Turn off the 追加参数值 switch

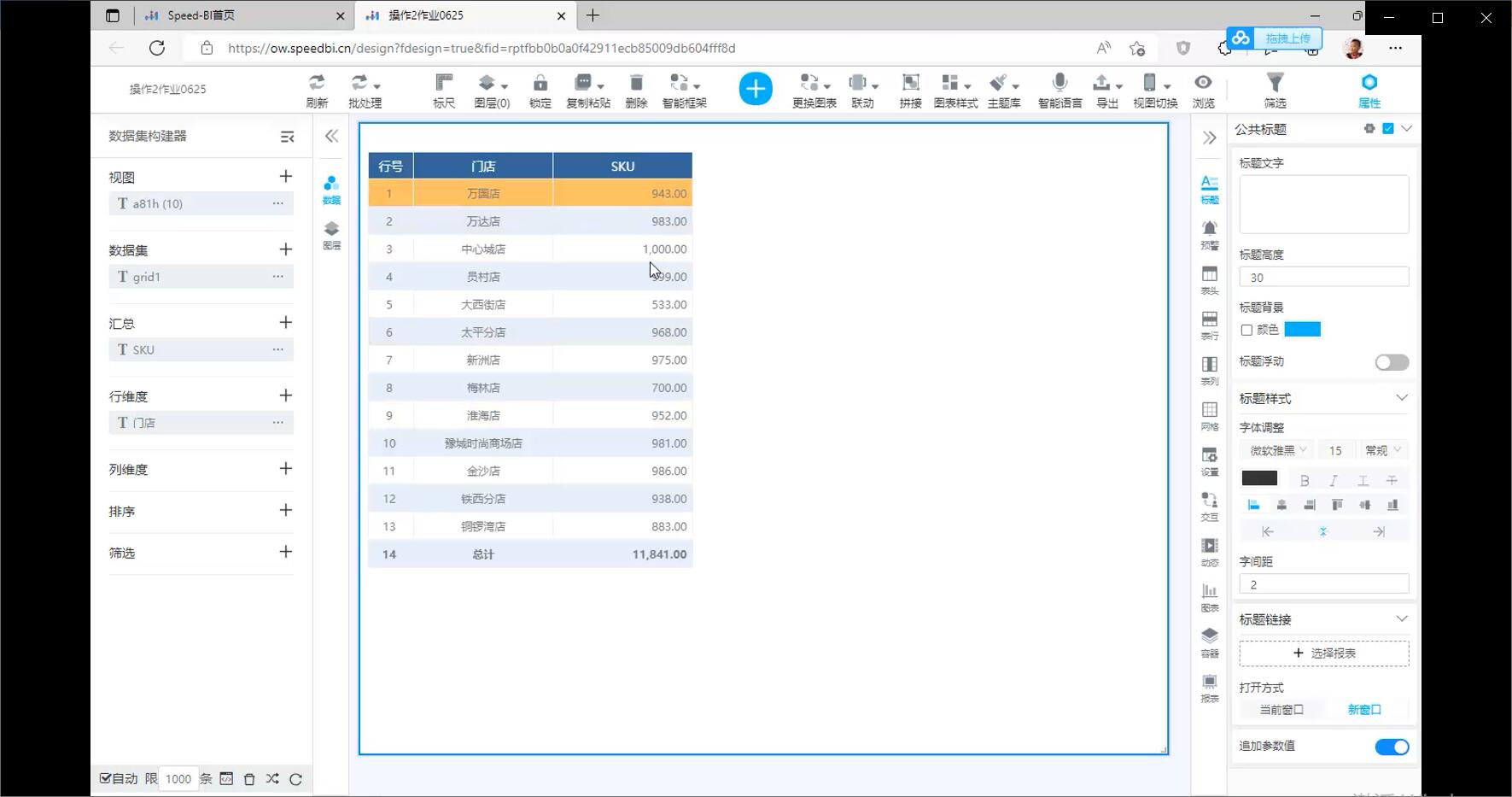tap(1391, 747)
